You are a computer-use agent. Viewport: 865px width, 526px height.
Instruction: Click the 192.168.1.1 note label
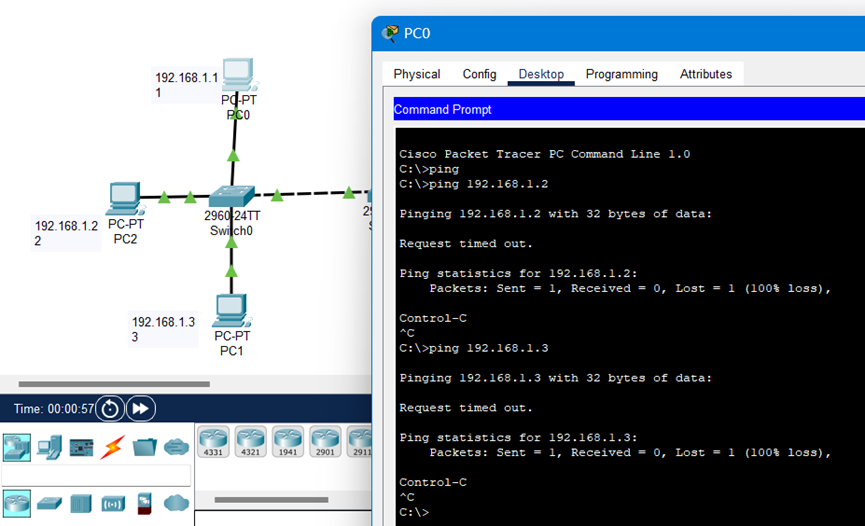point(186,85)
